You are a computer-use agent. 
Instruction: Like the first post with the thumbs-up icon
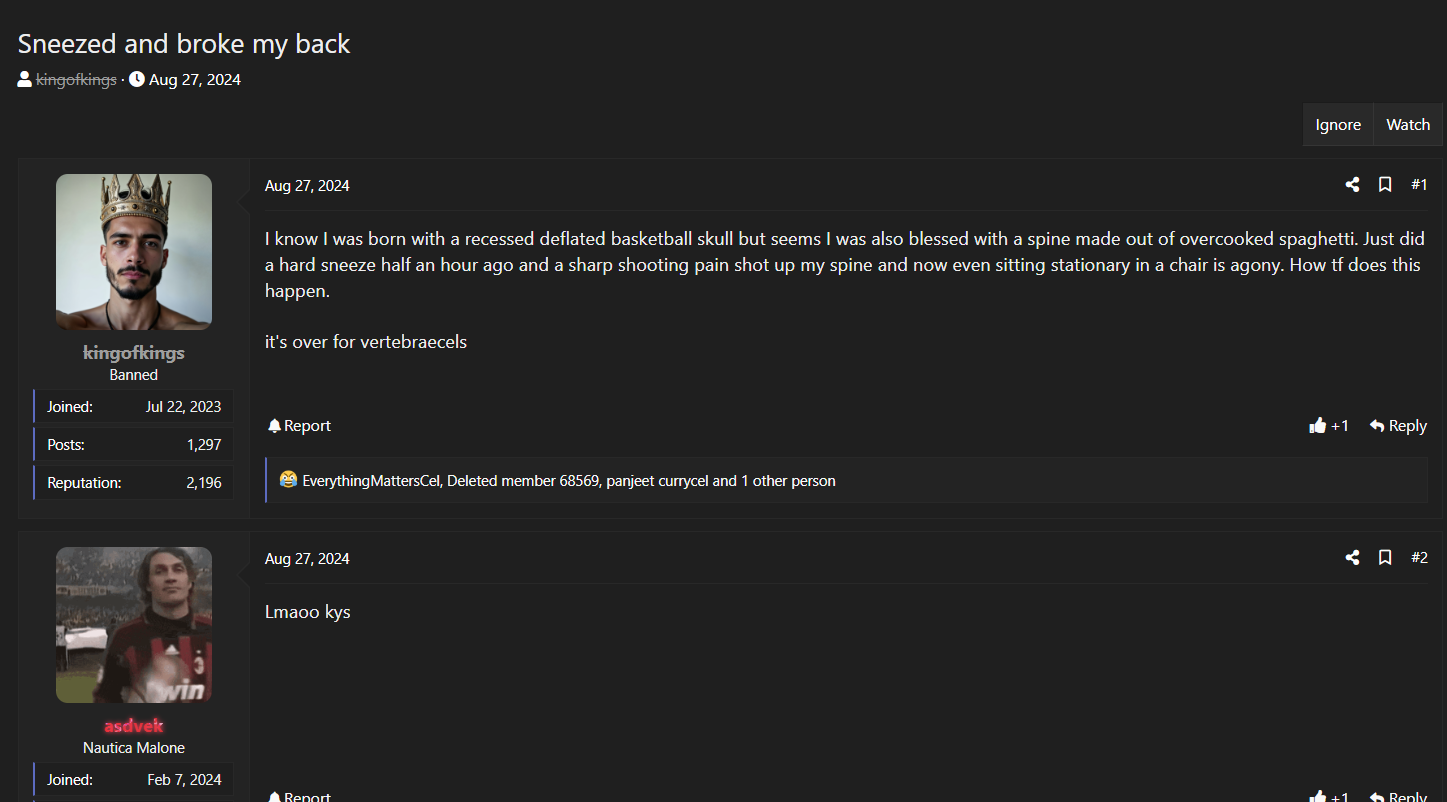[1318, 425]
